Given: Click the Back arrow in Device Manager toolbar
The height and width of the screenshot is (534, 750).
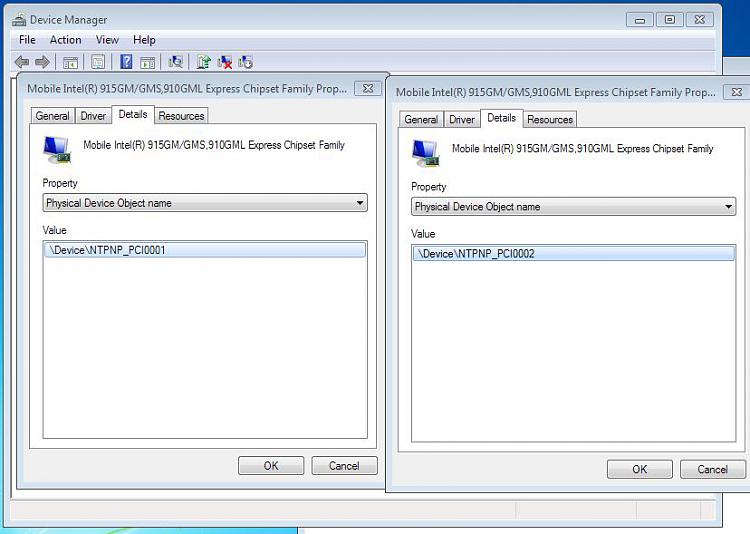Looking at the screenshot, I should pyautogui.click(x=22, y=62).
